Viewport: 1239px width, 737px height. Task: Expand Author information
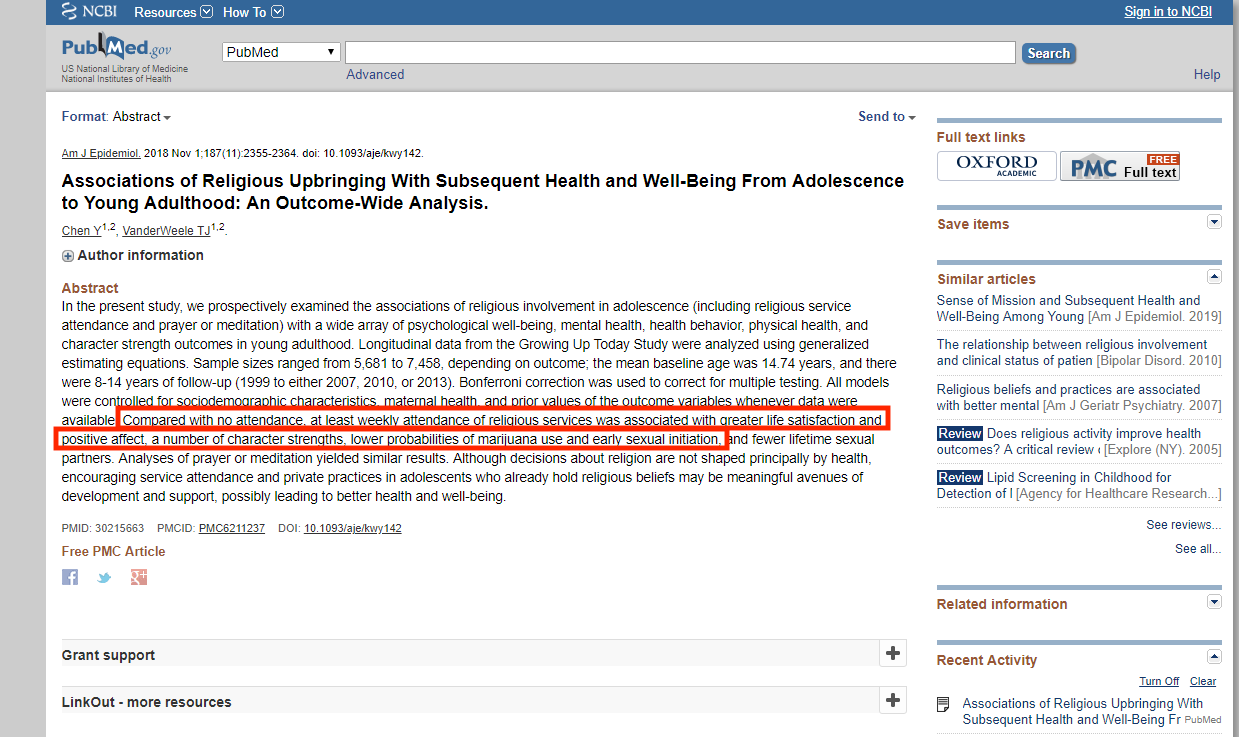point(133,255)
